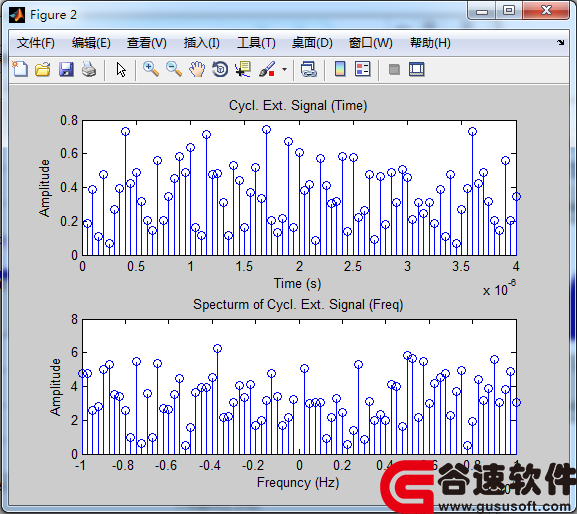Click the '1.5' x-tick label on time plot
This screenshot has width=577, height=514.
[244, 266]
